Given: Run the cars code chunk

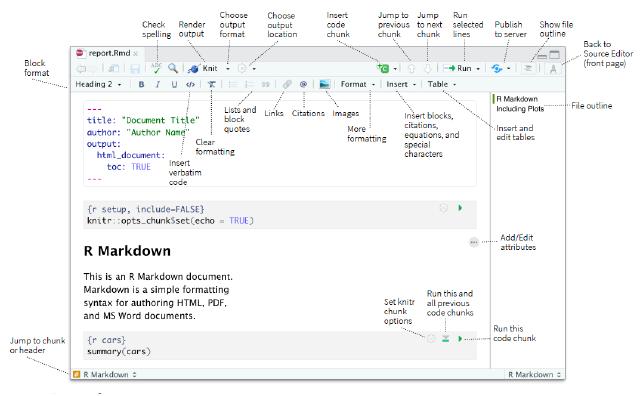Looking at the screenshot, I should pos(460,339).
